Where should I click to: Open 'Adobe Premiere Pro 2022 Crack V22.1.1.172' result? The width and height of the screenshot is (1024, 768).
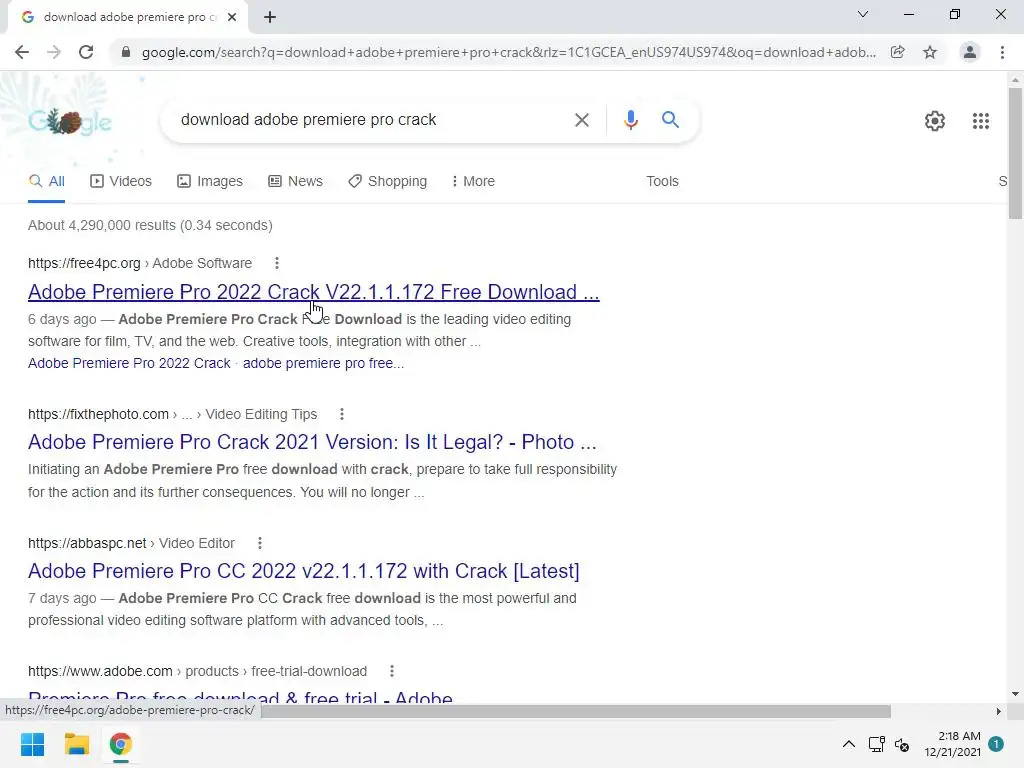point(313,292)
